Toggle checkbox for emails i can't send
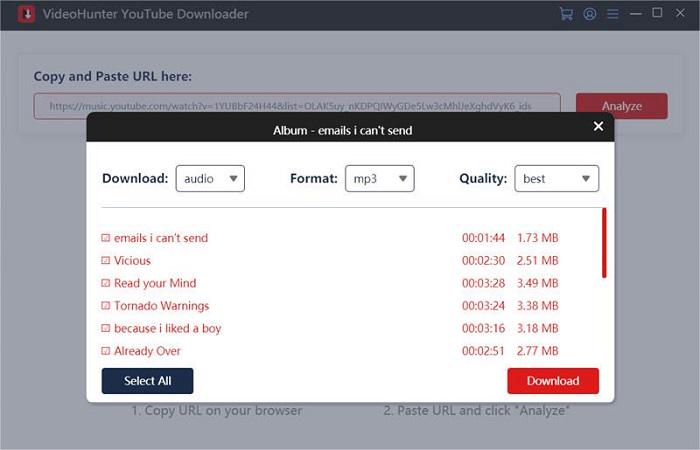Viewport: 700px width, 450px height. (105, 238)
